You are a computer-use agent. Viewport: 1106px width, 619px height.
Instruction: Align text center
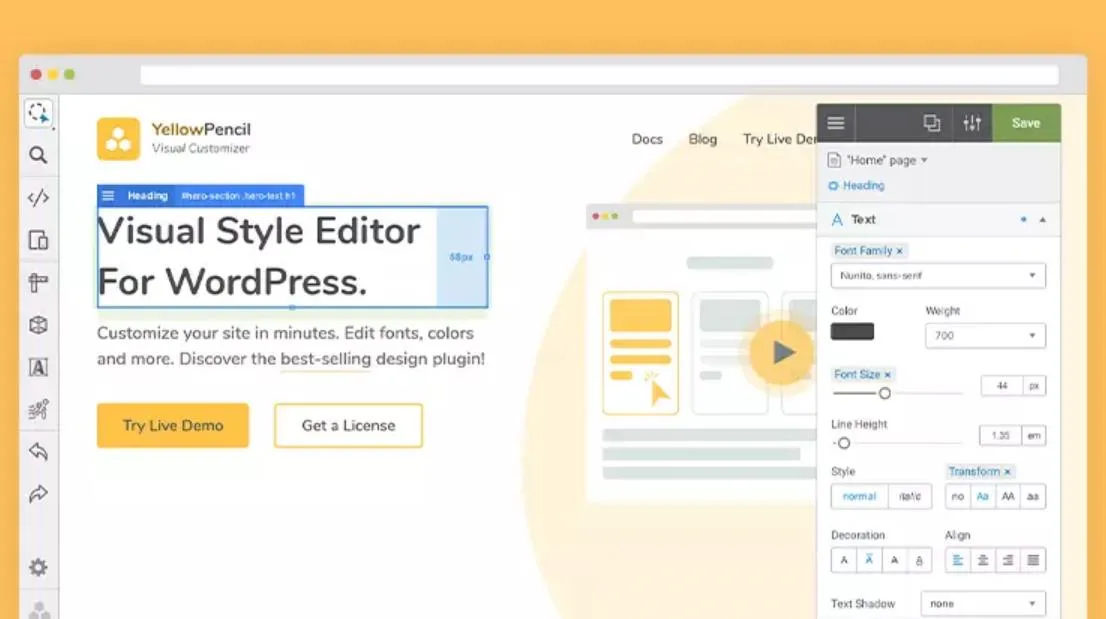pos(983,560)
